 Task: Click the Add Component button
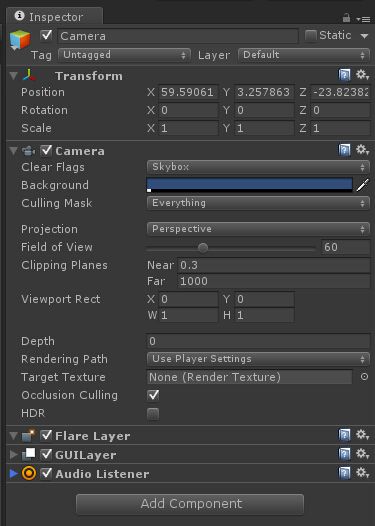pos(190,504)
